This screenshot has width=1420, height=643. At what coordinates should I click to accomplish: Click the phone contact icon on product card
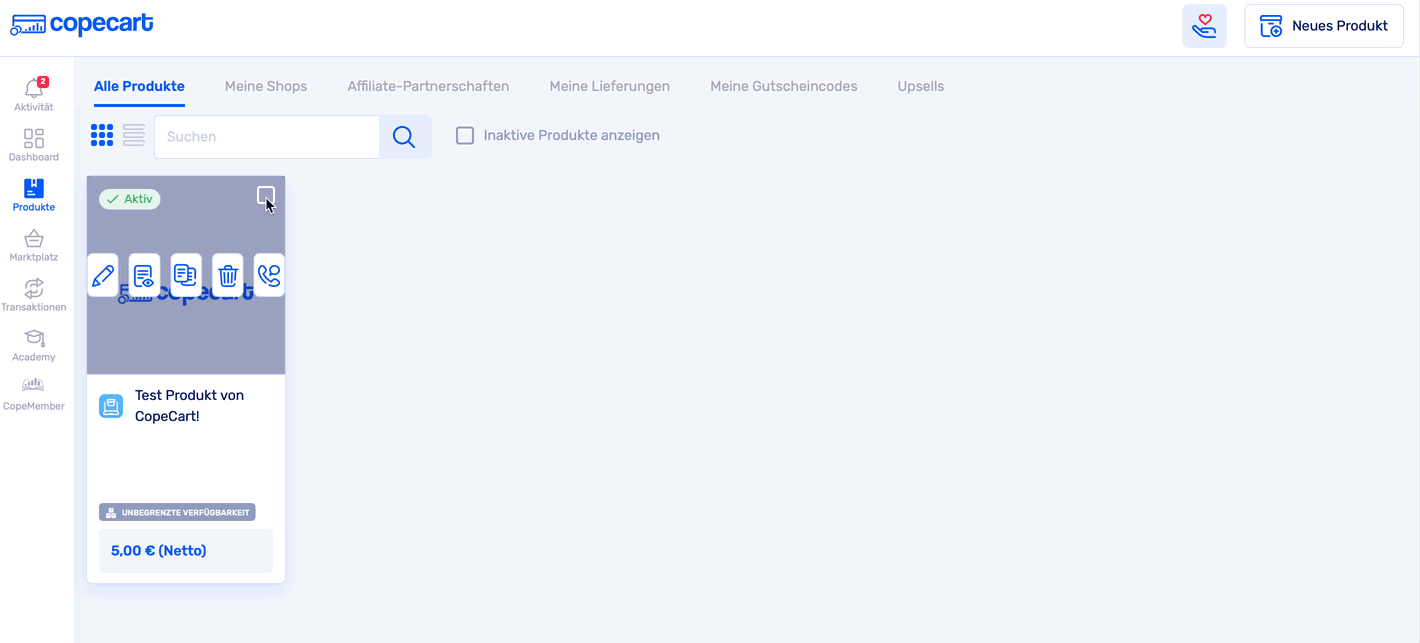pyautogui.click(x=269, y=275)
